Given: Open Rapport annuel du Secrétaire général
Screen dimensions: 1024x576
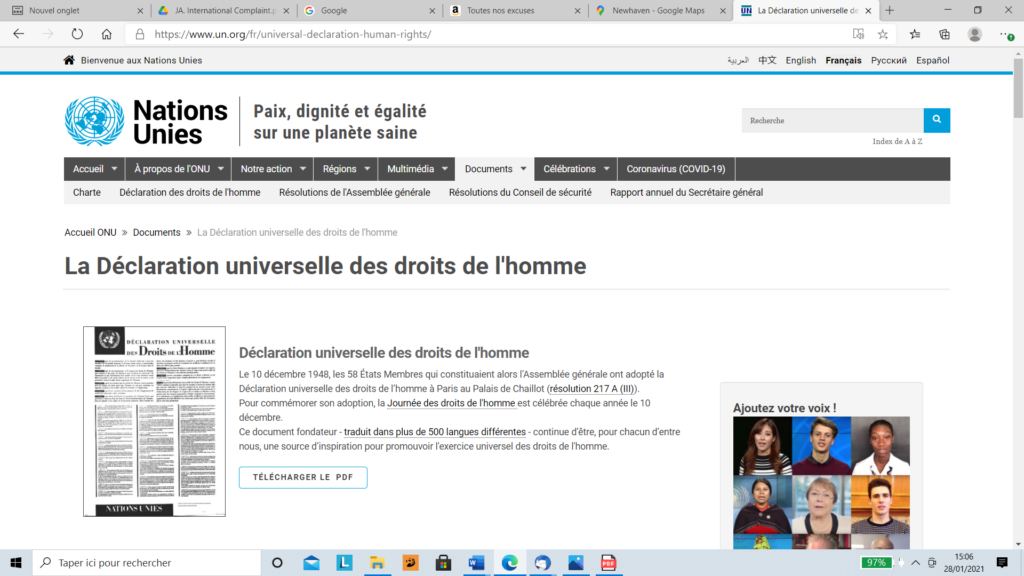Looking at the screenshot, I should (686, 193).
